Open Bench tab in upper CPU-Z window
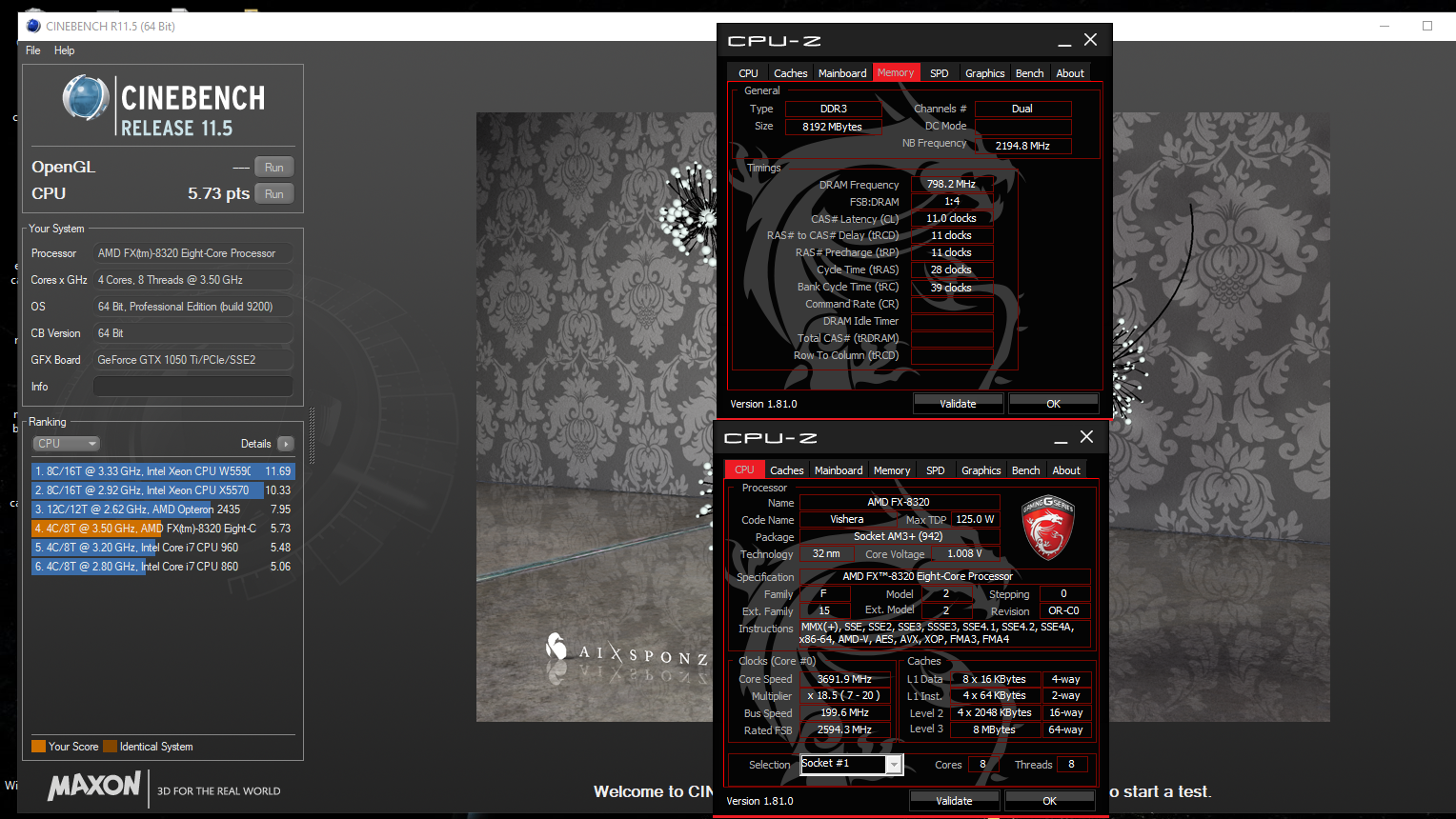The height and width of the screenshot is (819, 1456). (x=1030, y=73)
